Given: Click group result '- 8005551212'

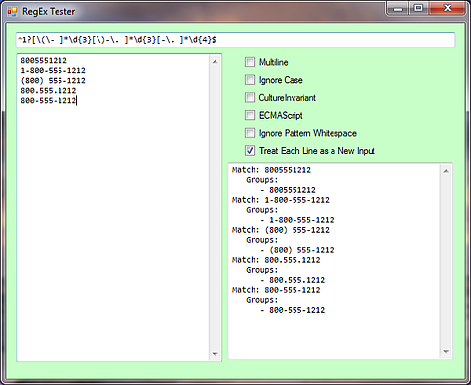Looking at the screenshot, I should [288, 190].
